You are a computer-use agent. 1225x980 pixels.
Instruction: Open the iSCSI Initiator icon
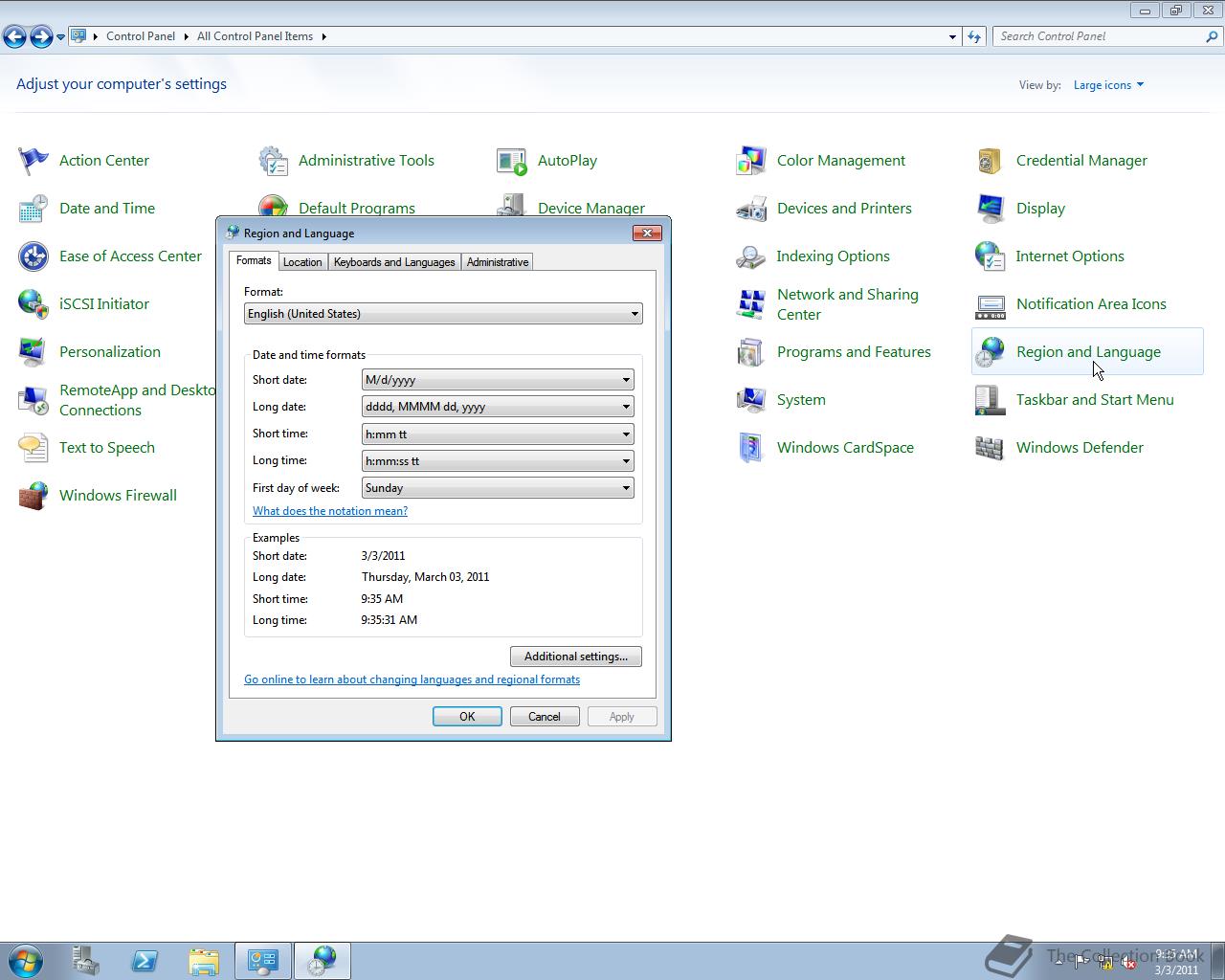tap(33, 304)
